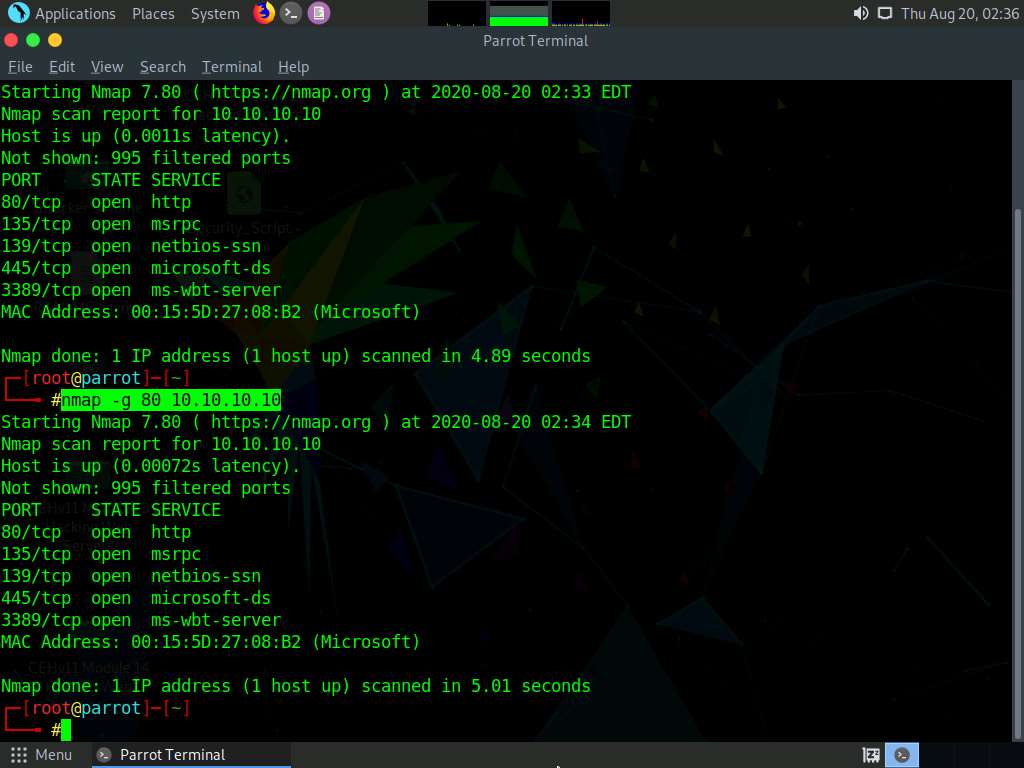Click the terminal vertical scrollbar

1017,472
